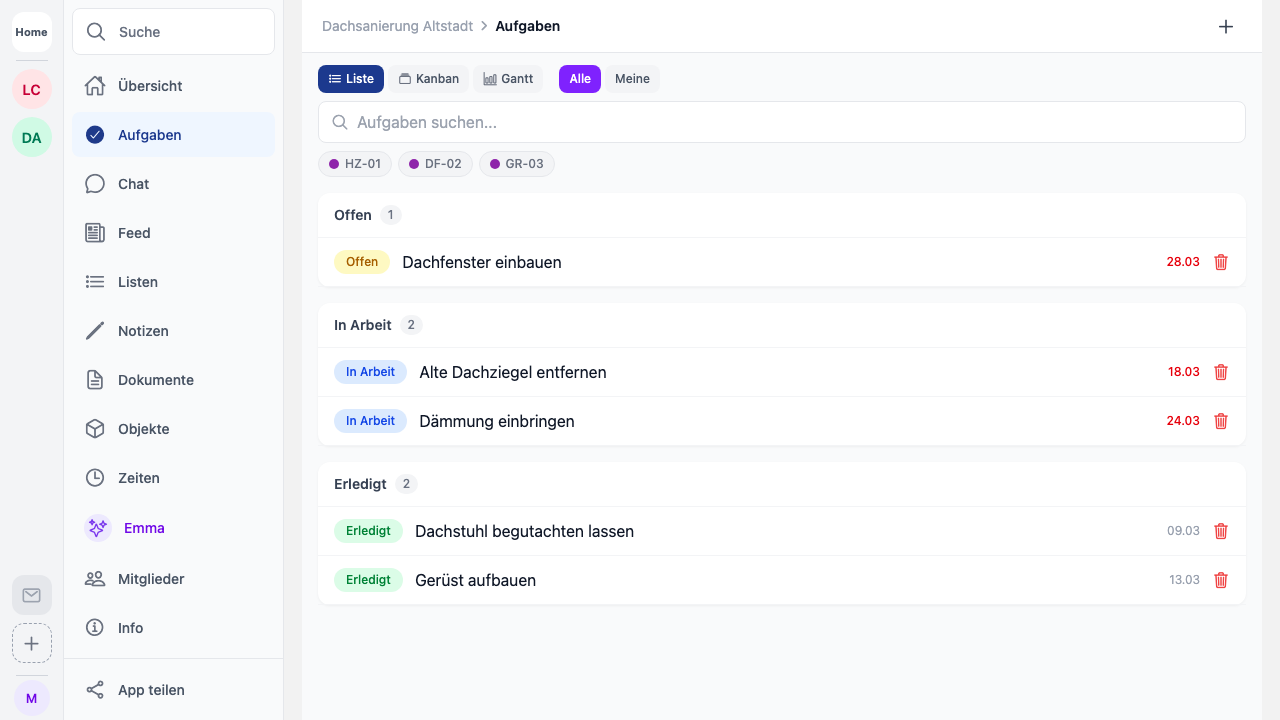Open the Dokumente section
Screen dimensions: 1280x720
(155, 380)
